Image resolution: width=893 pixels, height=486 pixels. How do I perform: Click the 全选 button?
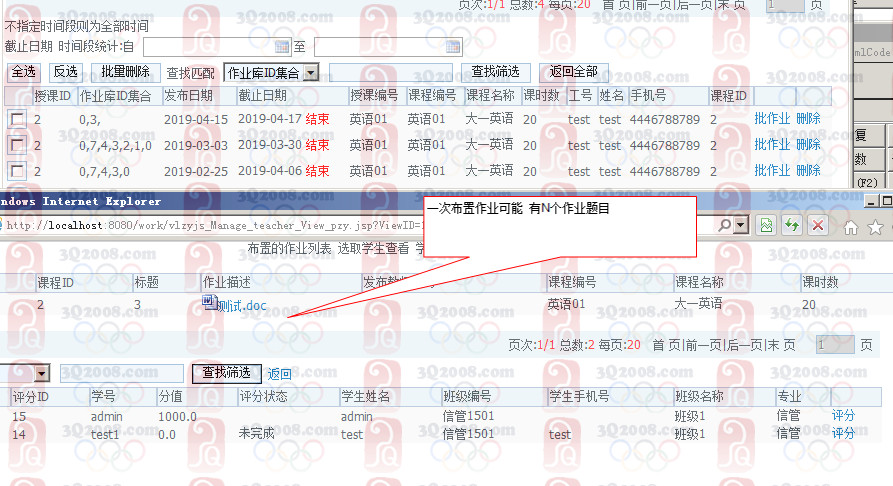(x=23, y=72)
